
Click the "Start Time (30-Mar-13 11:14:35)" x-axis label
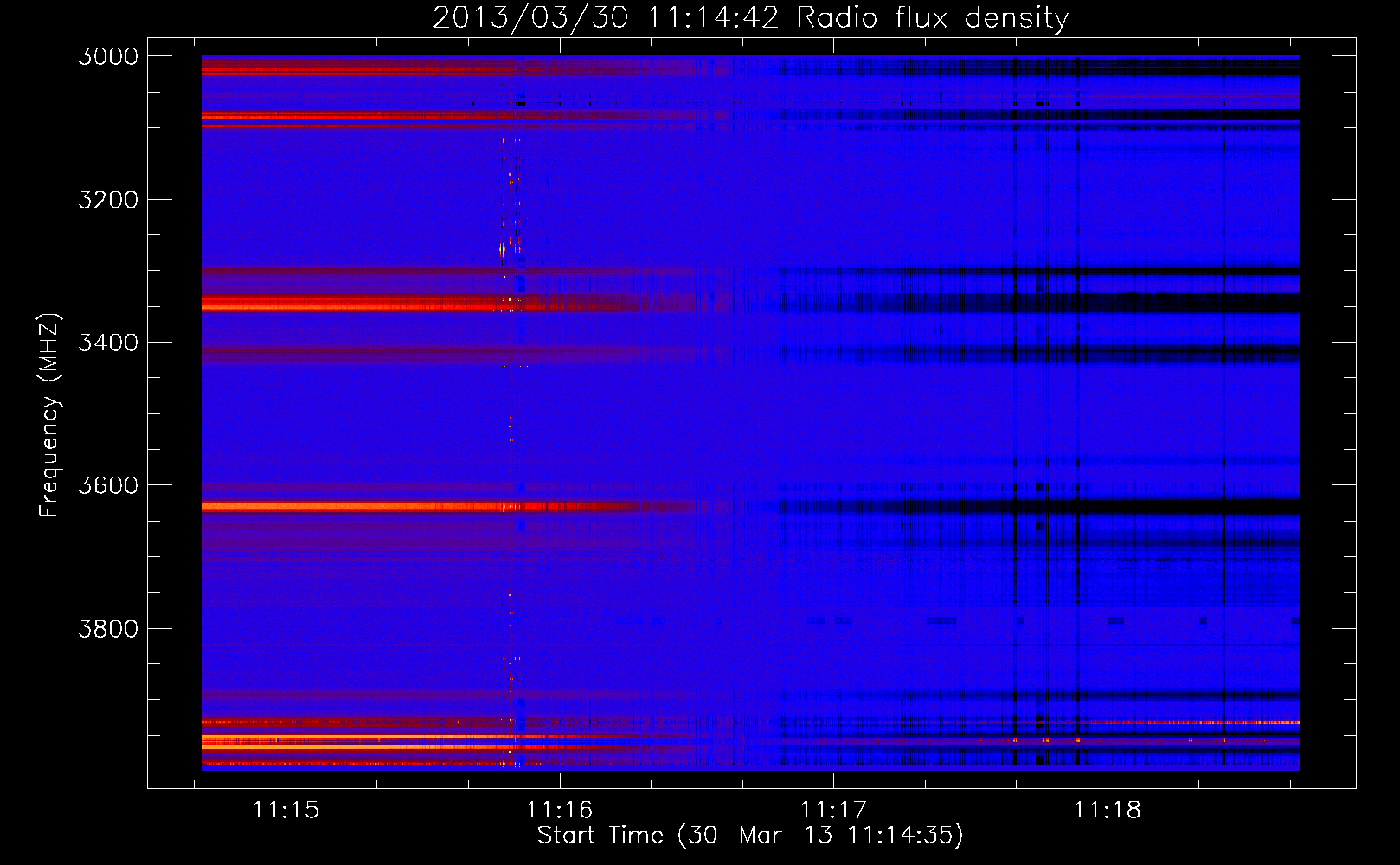[750, 836]
